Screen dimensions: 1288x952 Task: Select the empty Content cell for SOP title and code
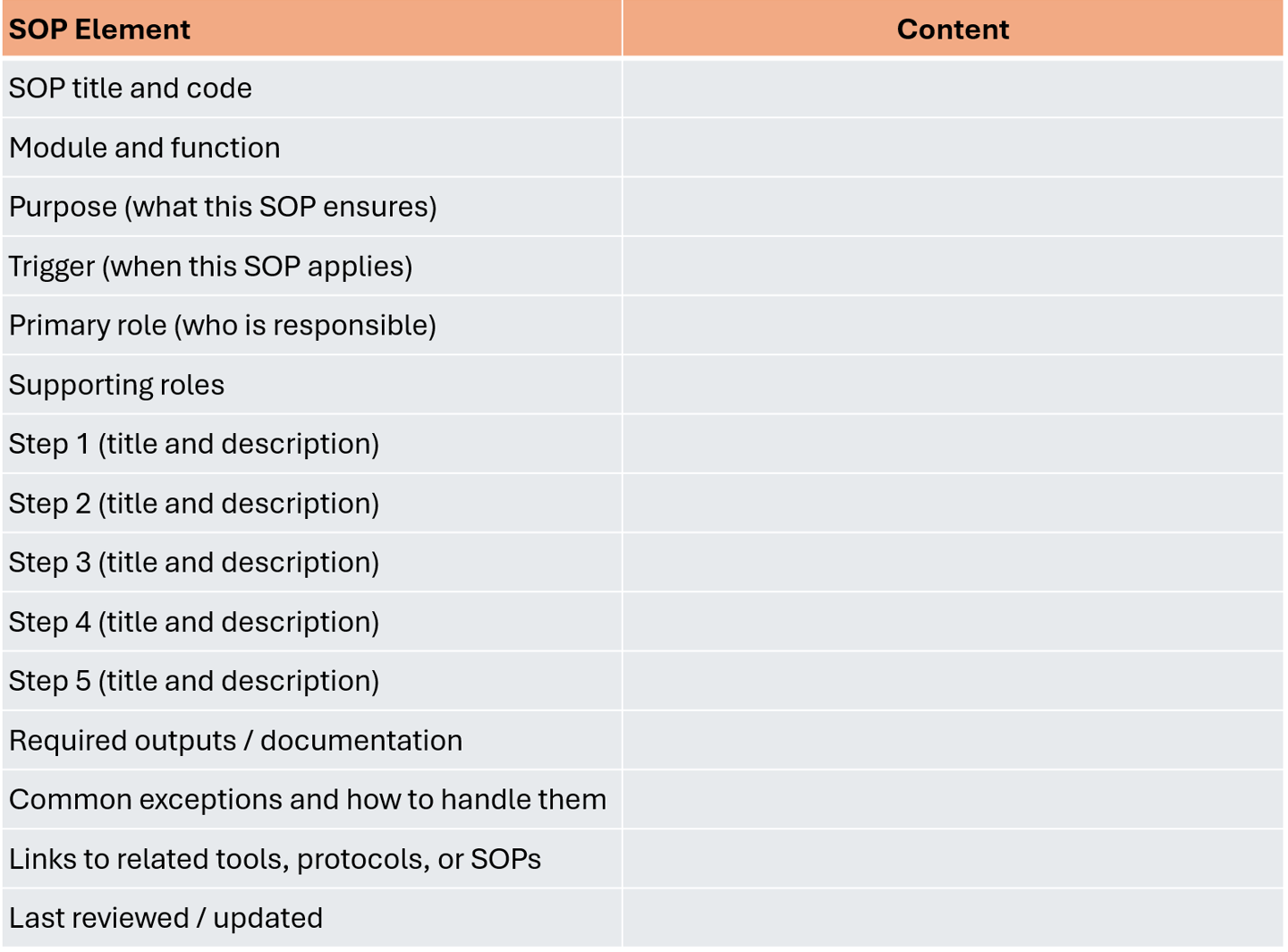coord(953,89)
